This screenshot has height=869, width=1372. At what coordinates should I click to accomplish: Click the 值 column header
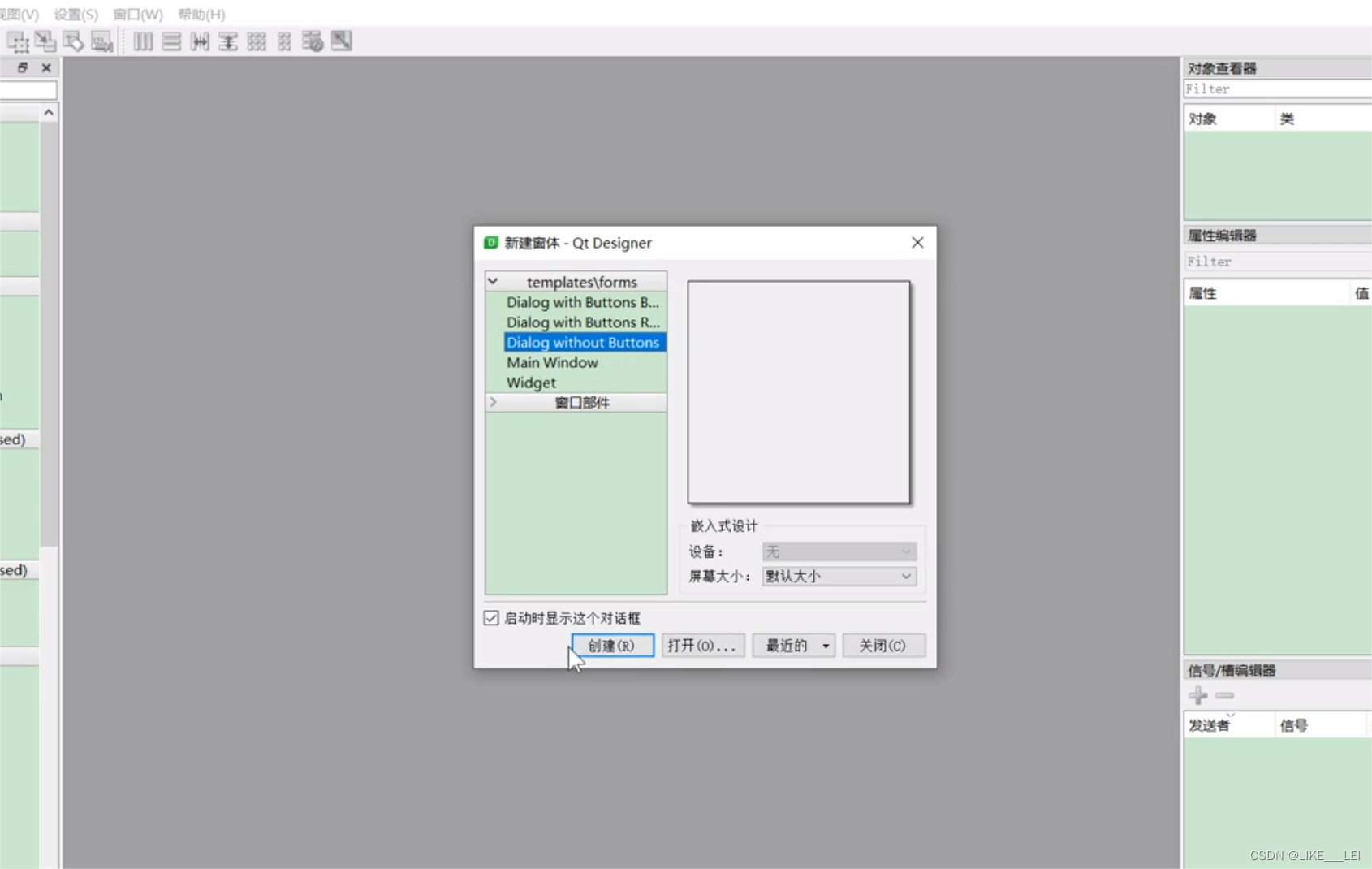click(x=1361, y=293)
